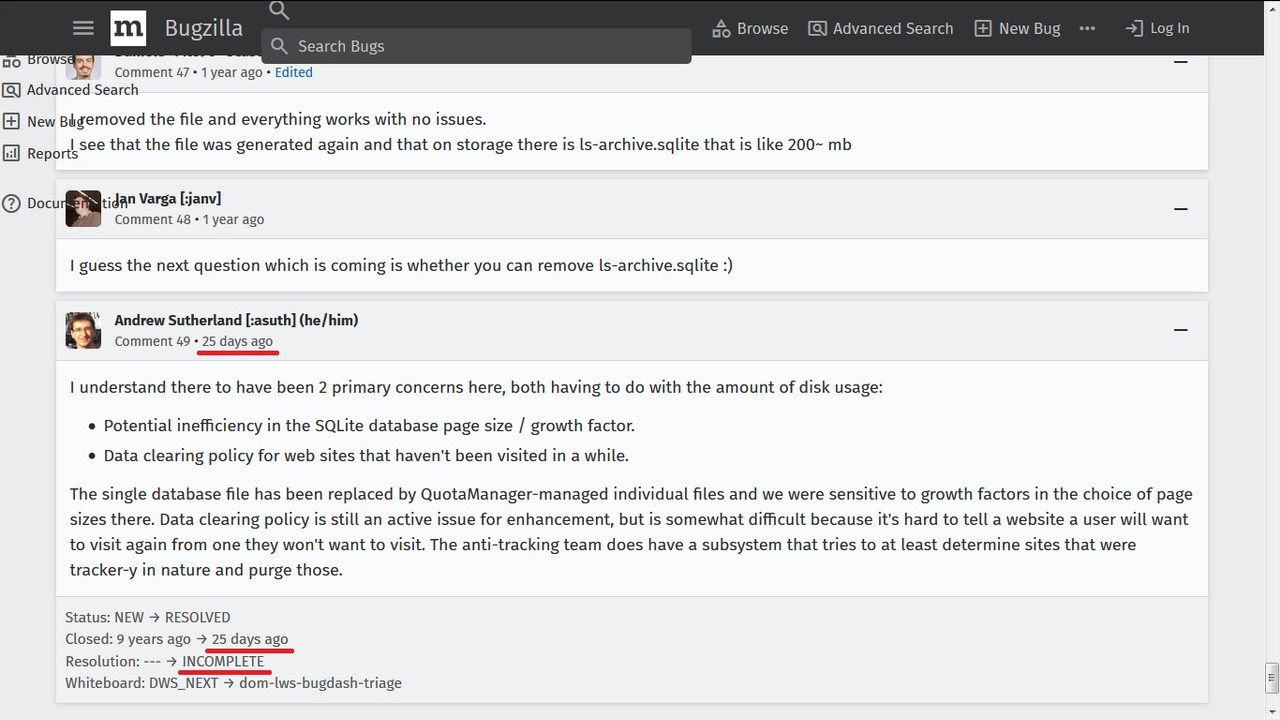Collapse Andrew Sutherland's comment 49
This screenshot has height=720, width=1280.
1181,330
